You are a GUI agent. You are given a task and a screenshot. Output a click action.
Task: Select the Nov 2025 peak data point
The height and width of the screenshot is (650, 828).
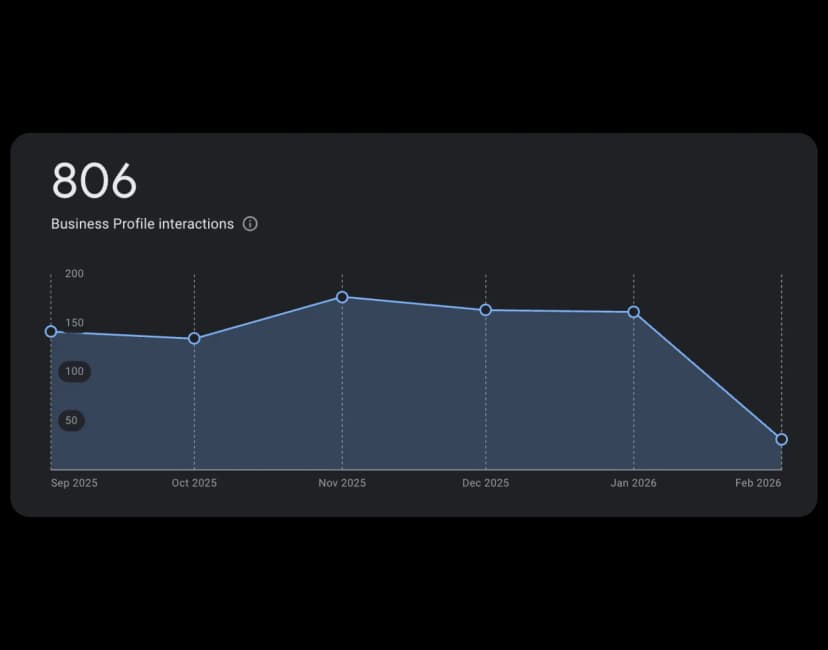[x=341, y=297]
